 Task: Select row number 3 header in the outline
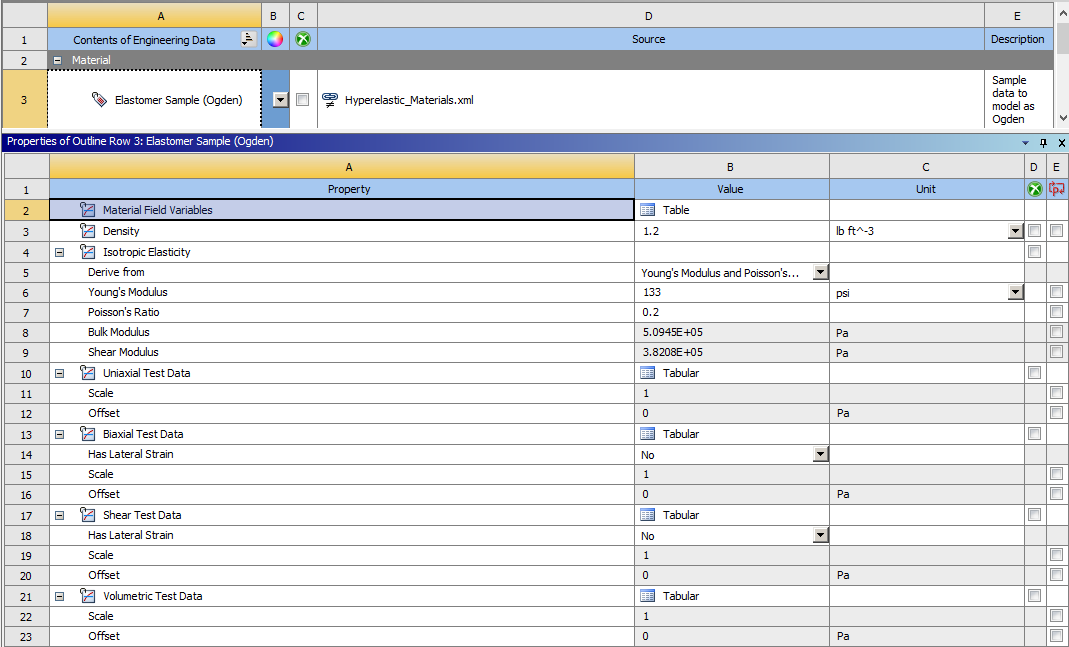click(24, 100)
